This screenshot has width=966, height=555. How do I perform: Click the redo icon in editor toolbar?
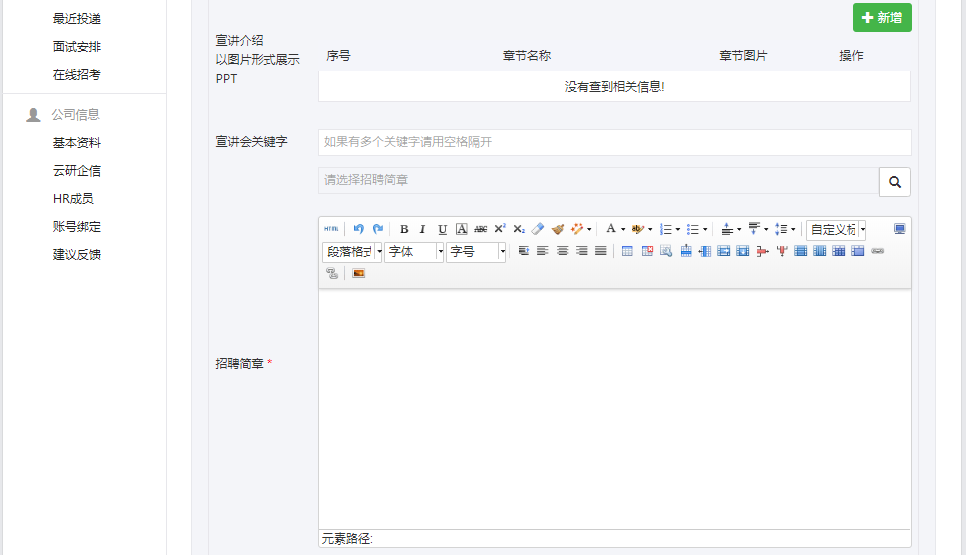tap(378, 229)
